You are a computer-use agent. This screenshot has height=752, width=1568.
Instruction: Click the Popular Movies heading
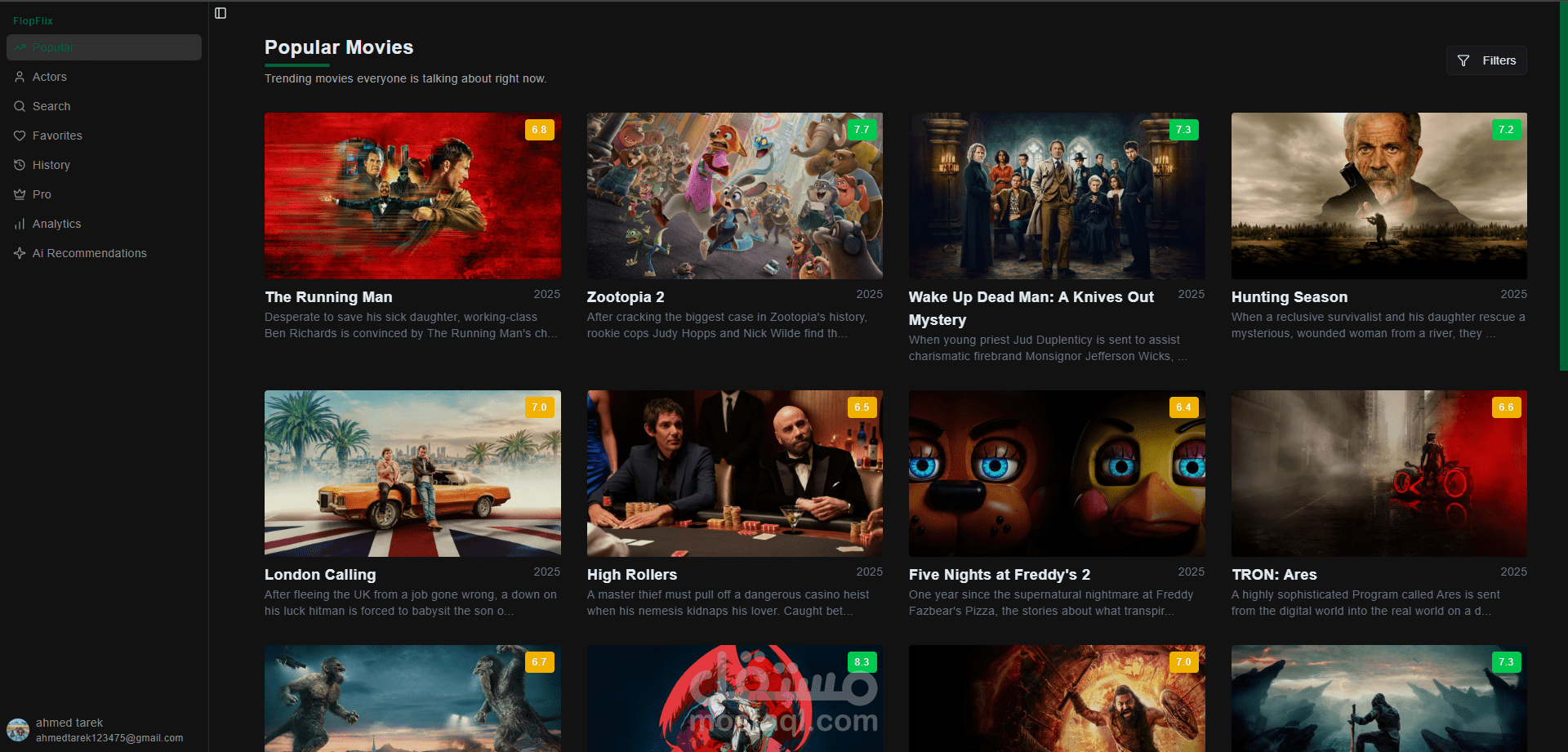pos(339,47)
